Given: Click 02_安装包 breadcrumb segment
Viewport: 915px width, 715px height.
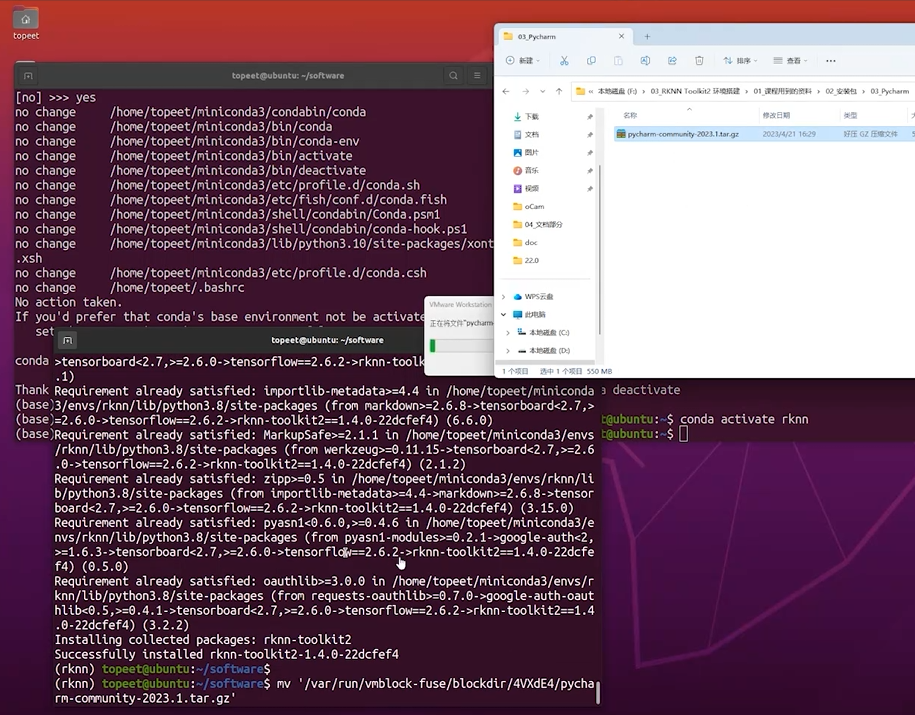Looking at the screenshot, I should click(841, 91).
